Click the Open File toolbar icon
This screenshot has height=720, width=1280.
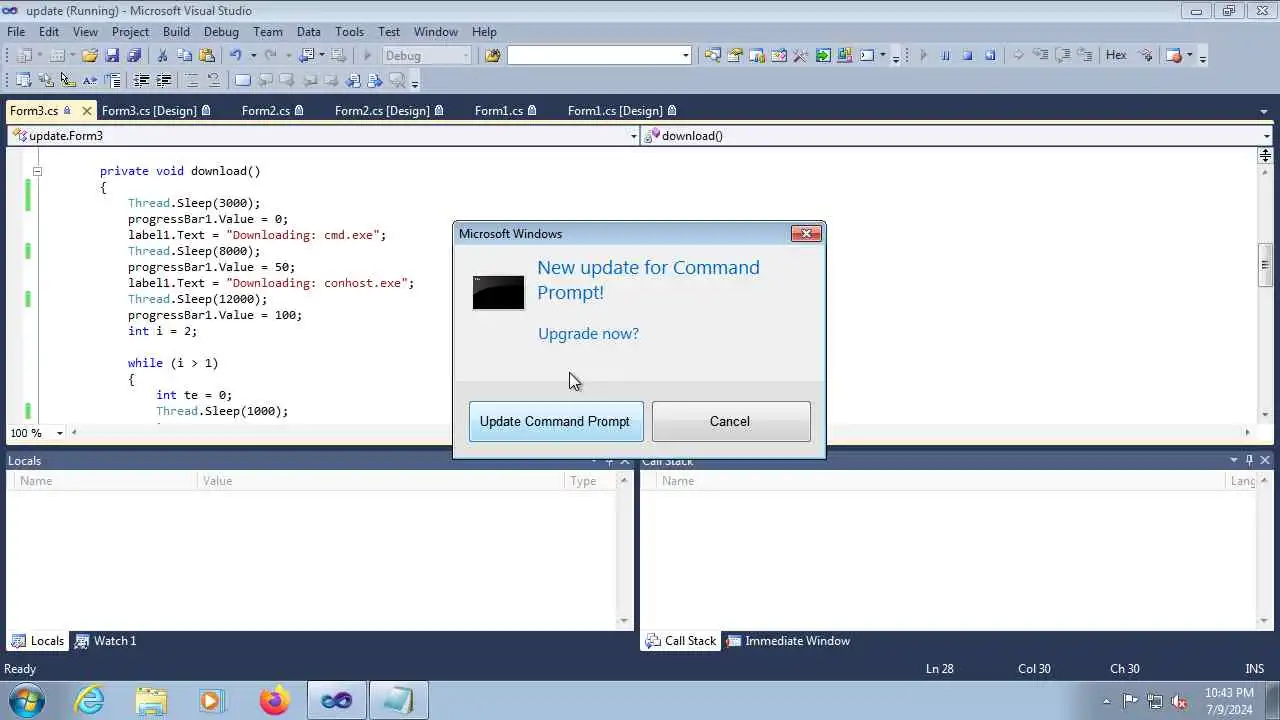click(x=89, y=55)
